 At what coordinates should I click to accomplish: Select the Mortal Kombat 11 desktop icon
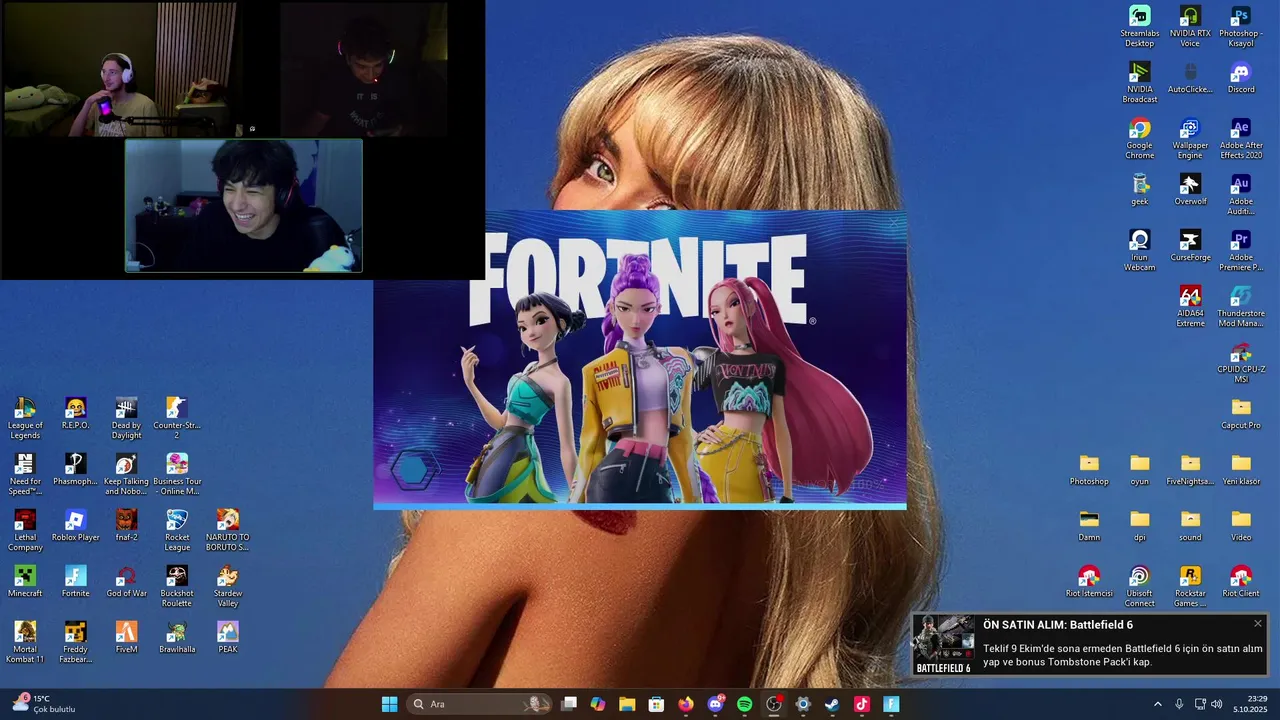25,642
